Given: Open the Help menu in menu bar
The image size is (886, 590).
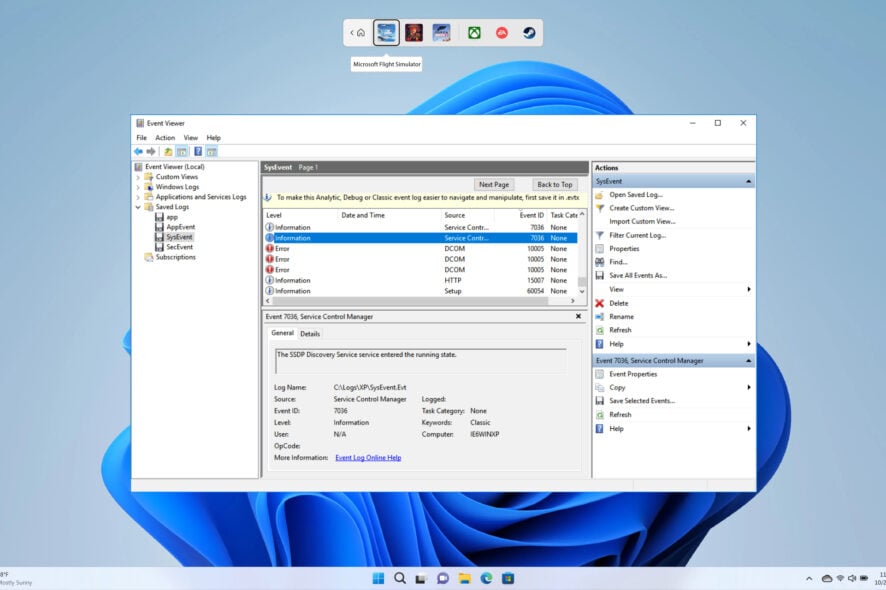Looking at the screenshot, I should click(x=214, y=138).
